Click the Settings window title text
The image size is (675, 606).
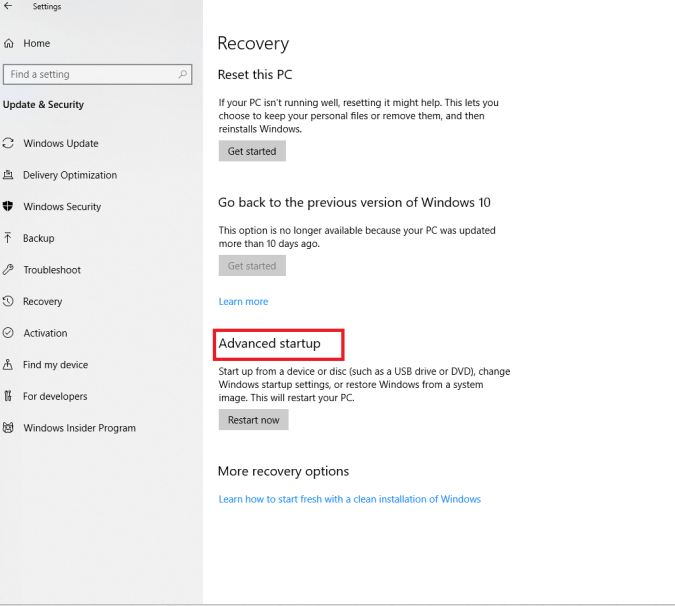[x=47, y=6]
